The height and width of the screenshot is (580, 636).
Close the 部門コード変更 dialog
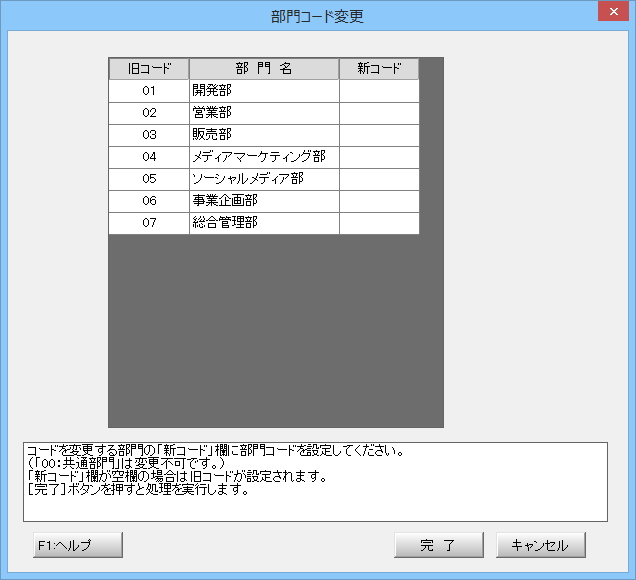click(614, 11)
